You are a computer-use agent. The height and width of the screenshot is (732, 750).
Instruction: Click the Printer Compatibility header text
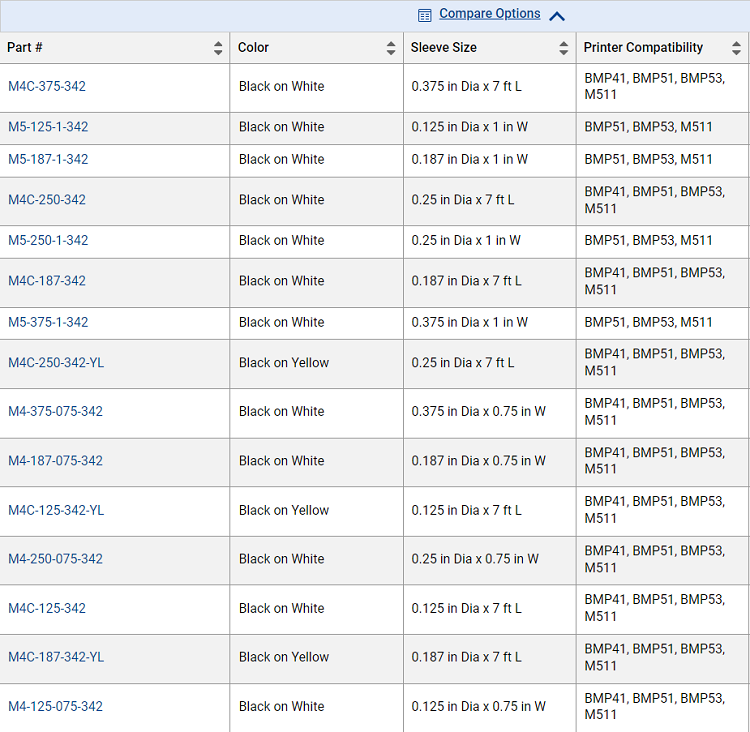643,47
